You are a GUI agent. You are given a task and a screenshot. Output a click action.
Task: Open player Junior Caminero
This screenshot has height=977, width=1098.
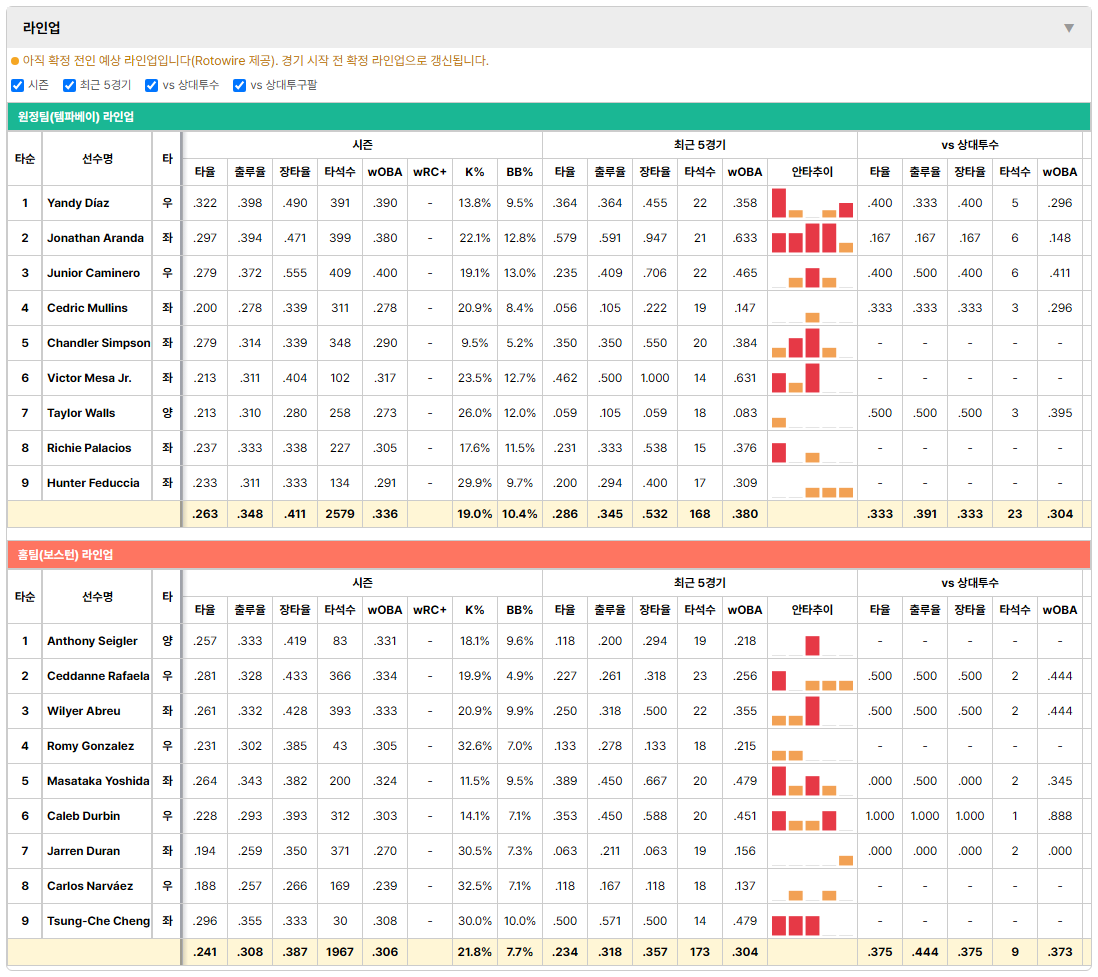pyautogui.click(x=93, y=273)
